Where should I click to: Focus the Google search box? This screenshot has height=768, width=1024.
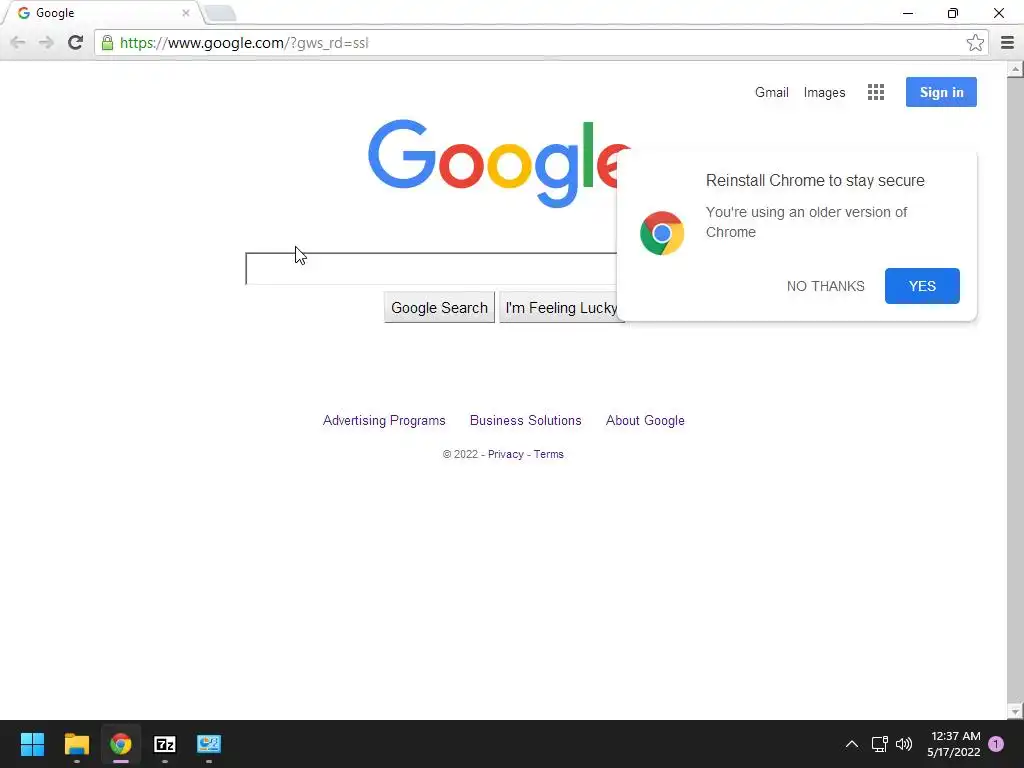431,268
